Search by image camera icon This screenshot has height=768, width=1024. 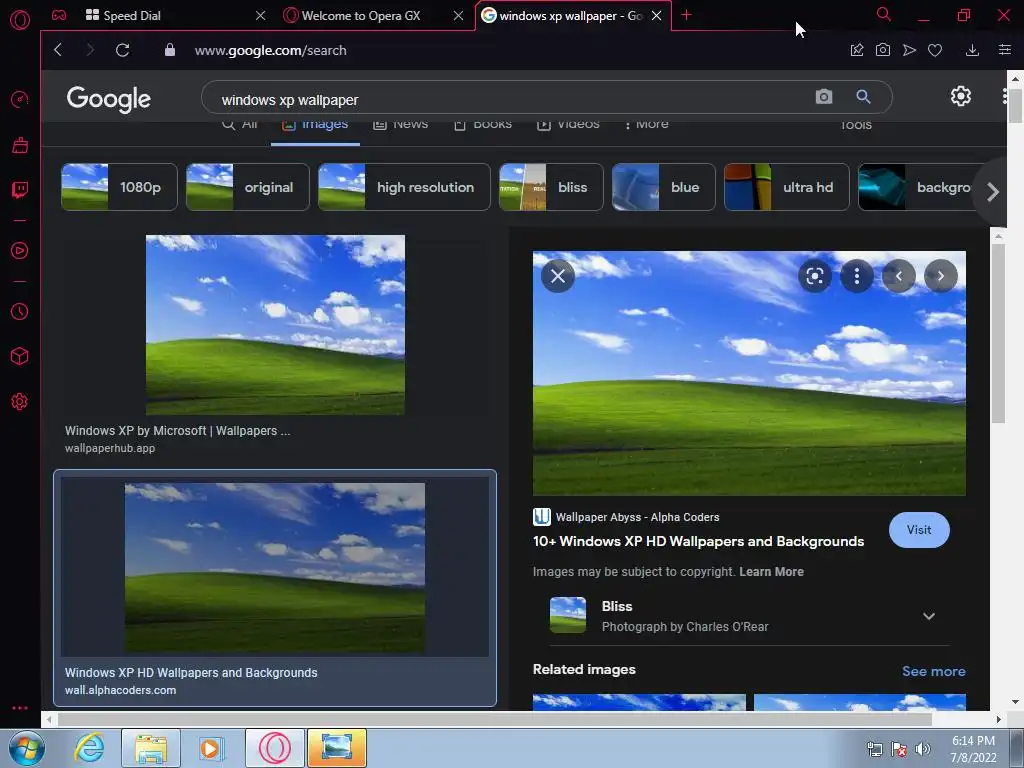point(824,97)
